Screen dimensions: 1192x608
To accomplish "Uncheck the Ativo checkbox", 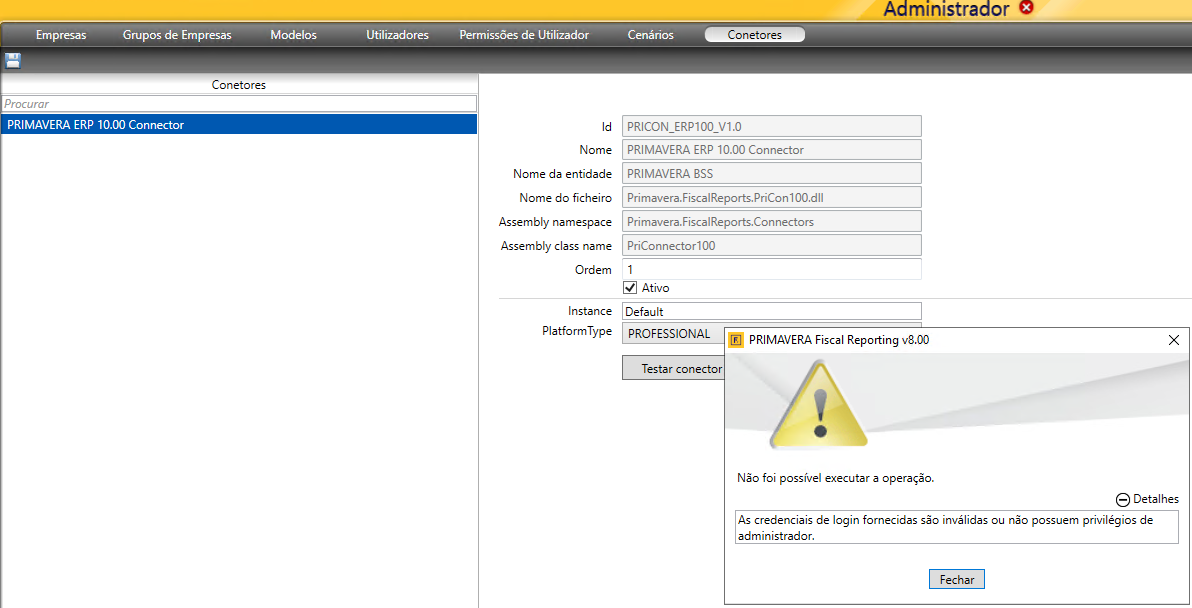I will tap(630, 288).
